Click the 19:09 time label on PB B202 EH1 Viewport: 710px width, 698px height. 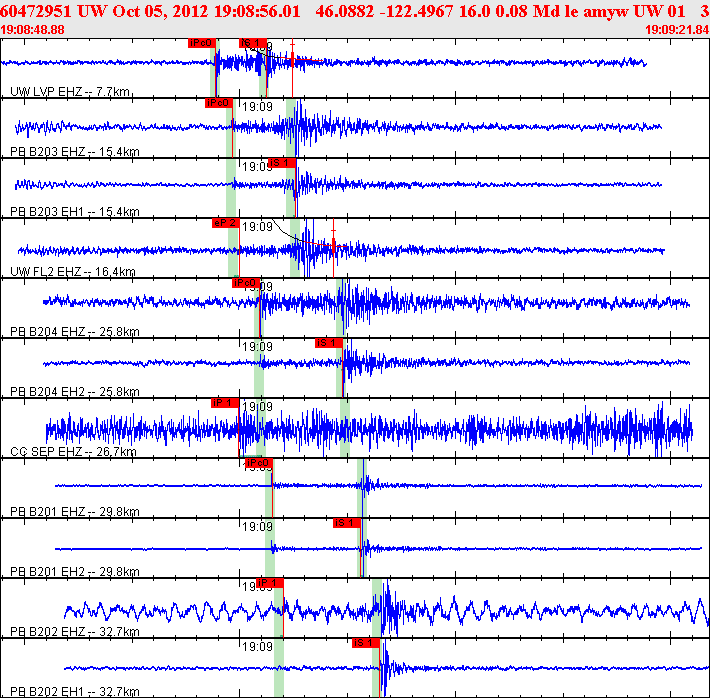(x=258, y=647)
